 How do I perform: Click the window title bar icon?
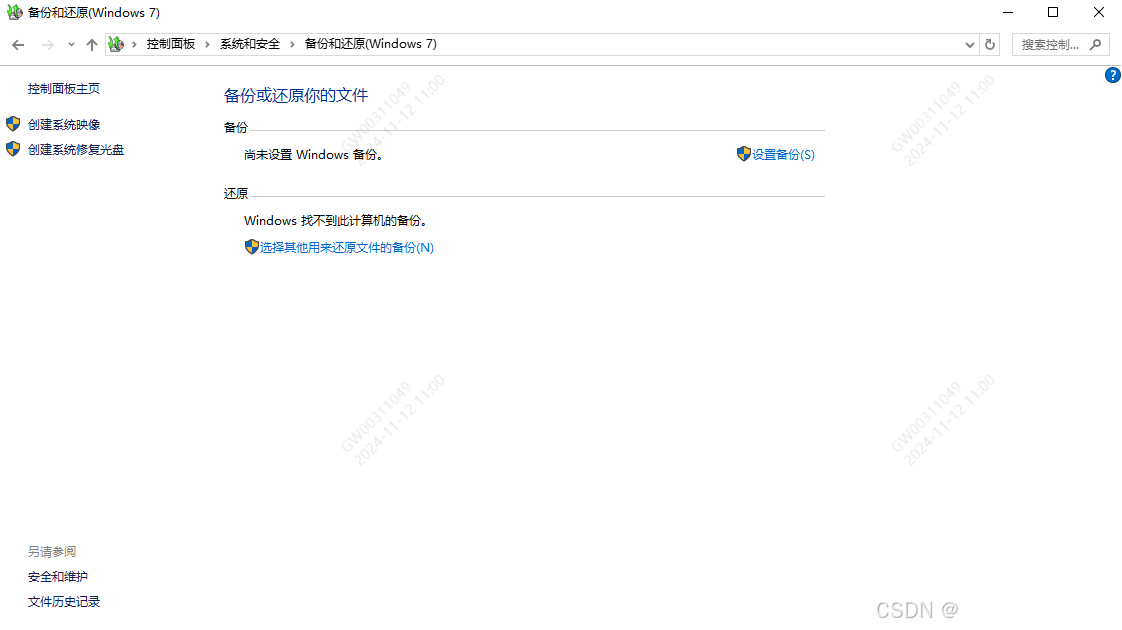pos(14,12)
